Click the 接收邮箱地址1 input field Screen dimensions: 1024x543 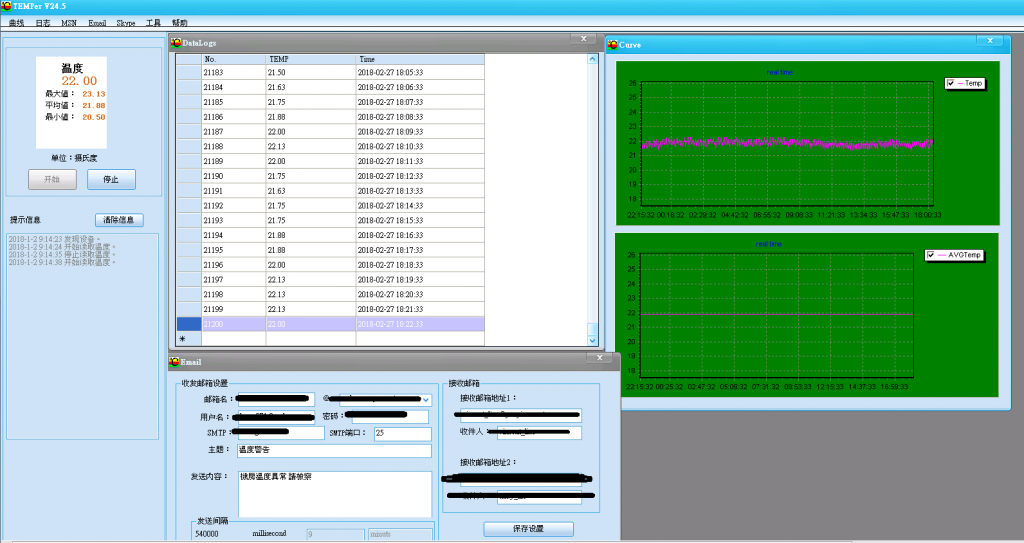tap(520, 415)
